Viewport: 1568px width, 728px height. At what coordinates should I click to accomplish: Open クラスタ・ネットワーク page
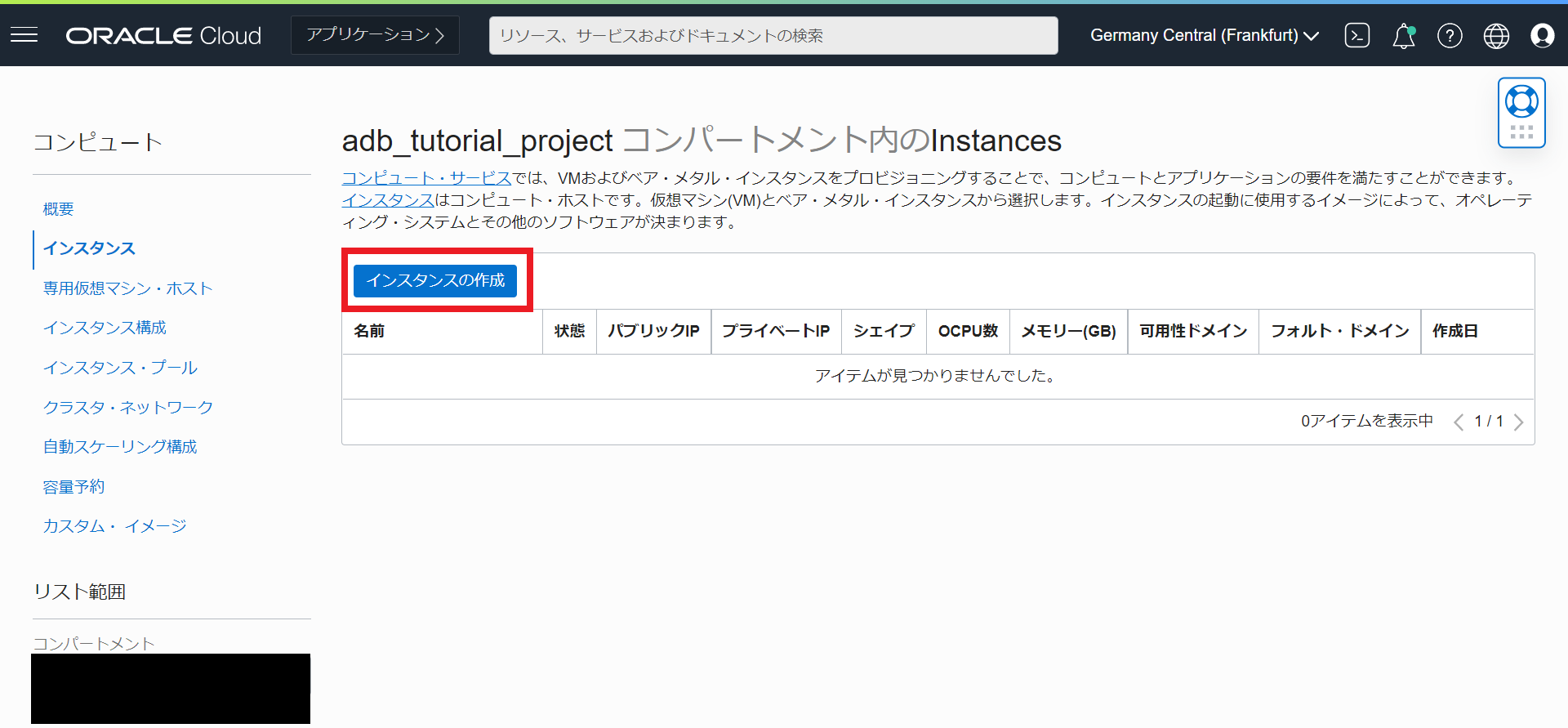click(128, 407)
